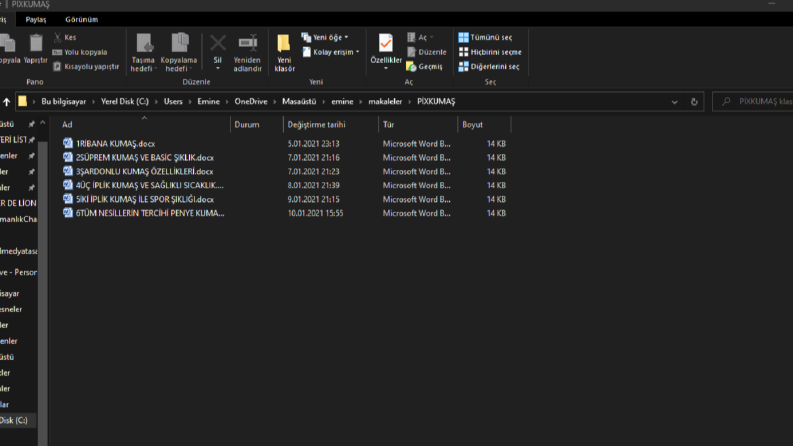Click the Yeniden adlandır rename icon
The height and width of the screenshot is (446, 793).
(248, 43)
